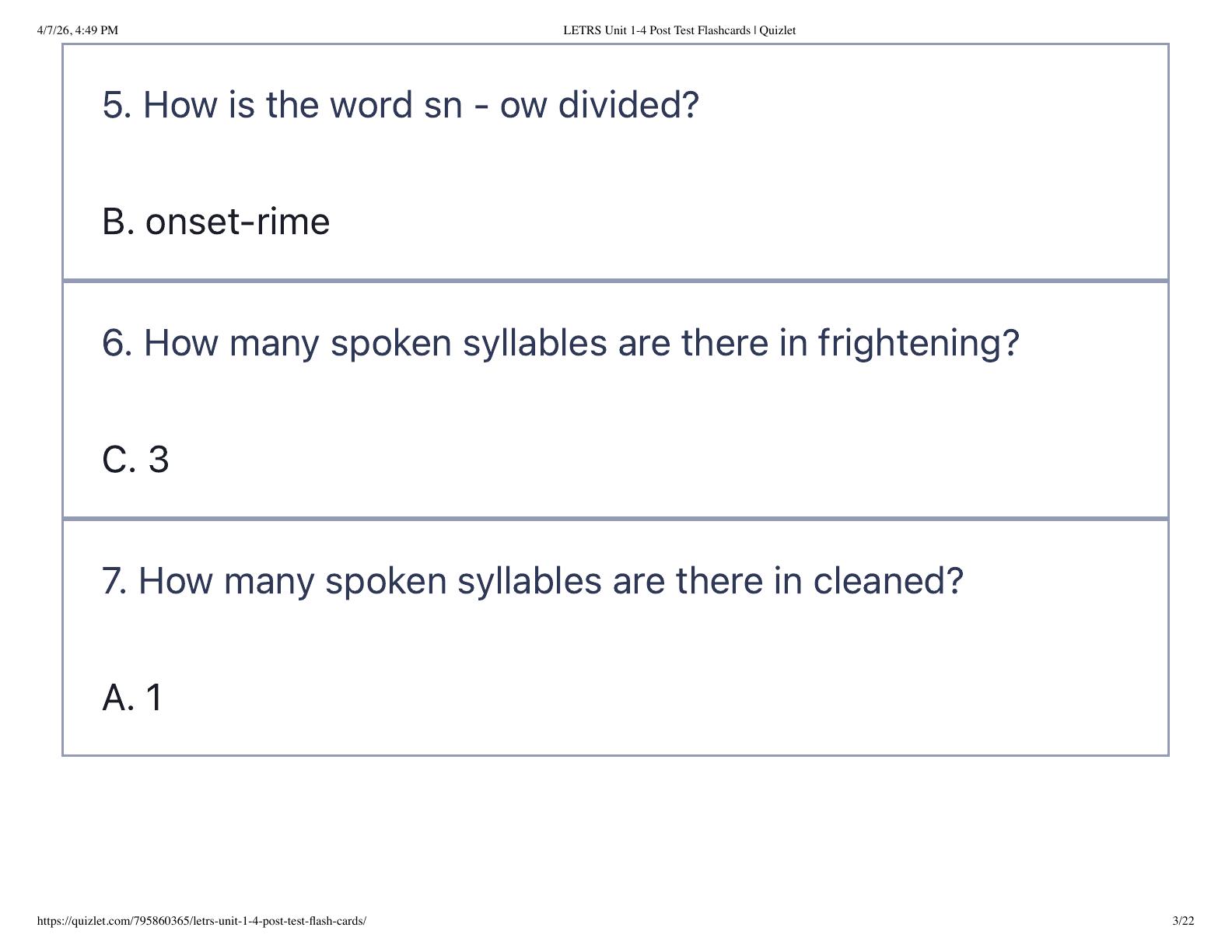Screen dimensions: 1232x952
Task: Click the answer "C. 3"
Action: tap(135, 460)
